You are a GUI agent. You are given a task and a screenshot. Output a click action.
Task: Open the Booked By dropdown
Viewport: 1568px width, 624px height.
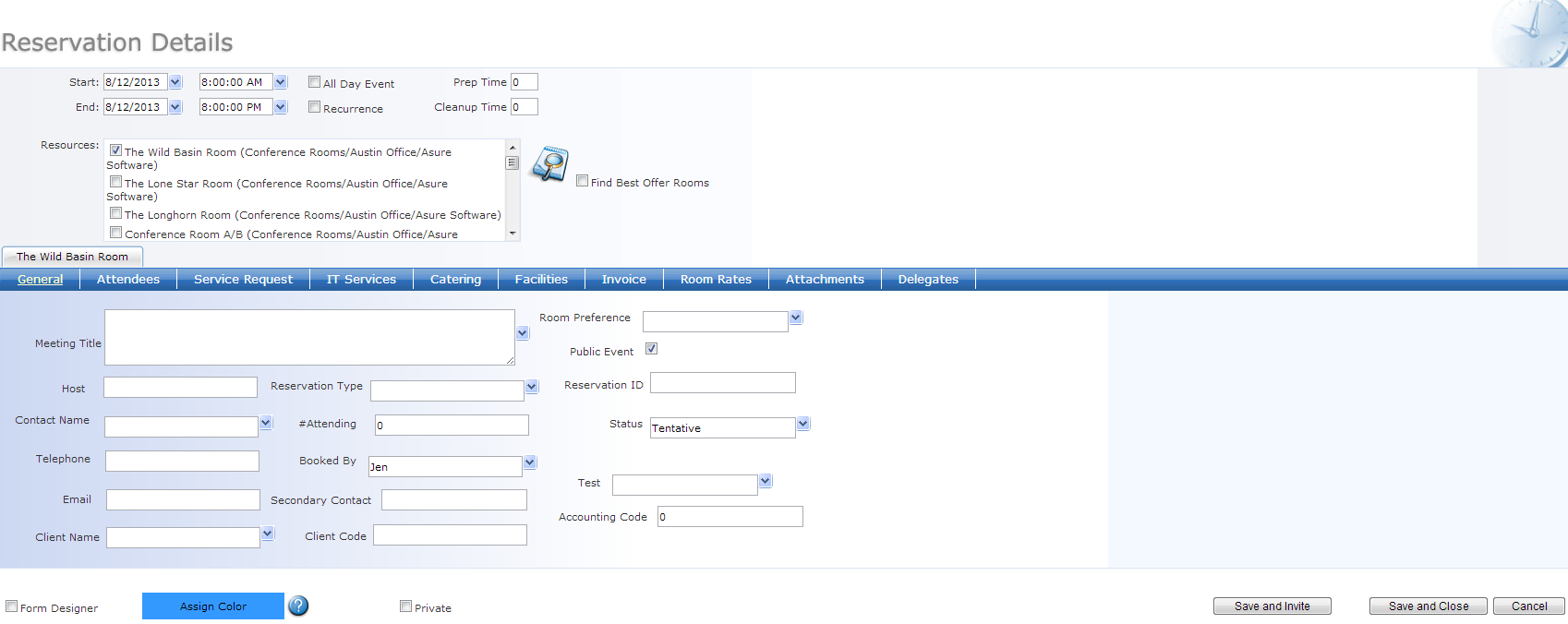pyautogui.click(x=530, y=462)
